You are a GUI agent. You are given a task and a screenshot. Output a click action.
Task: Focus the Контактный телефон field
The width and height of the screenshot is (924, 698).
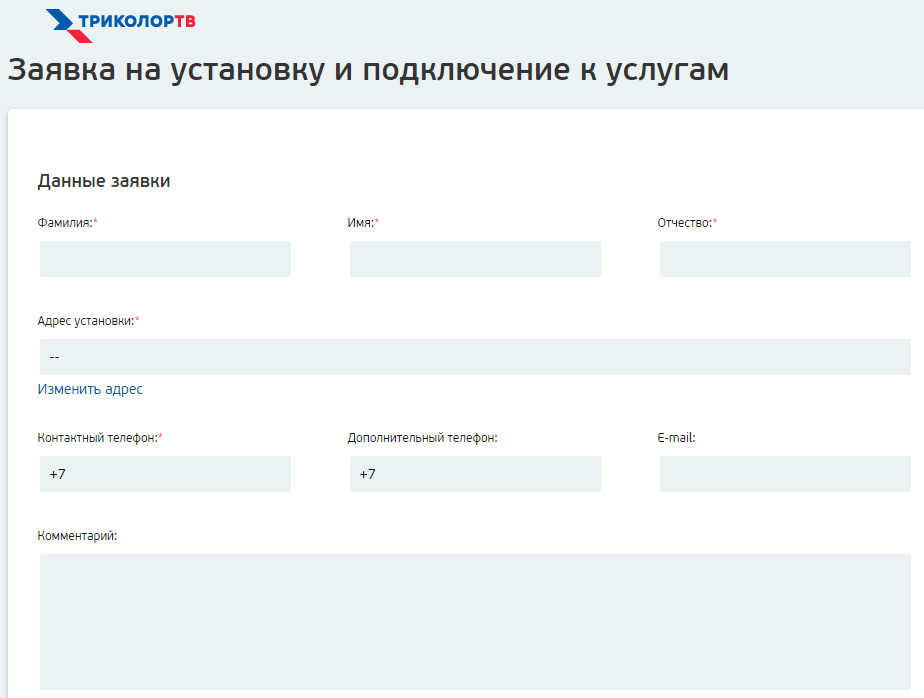[165, 474]
